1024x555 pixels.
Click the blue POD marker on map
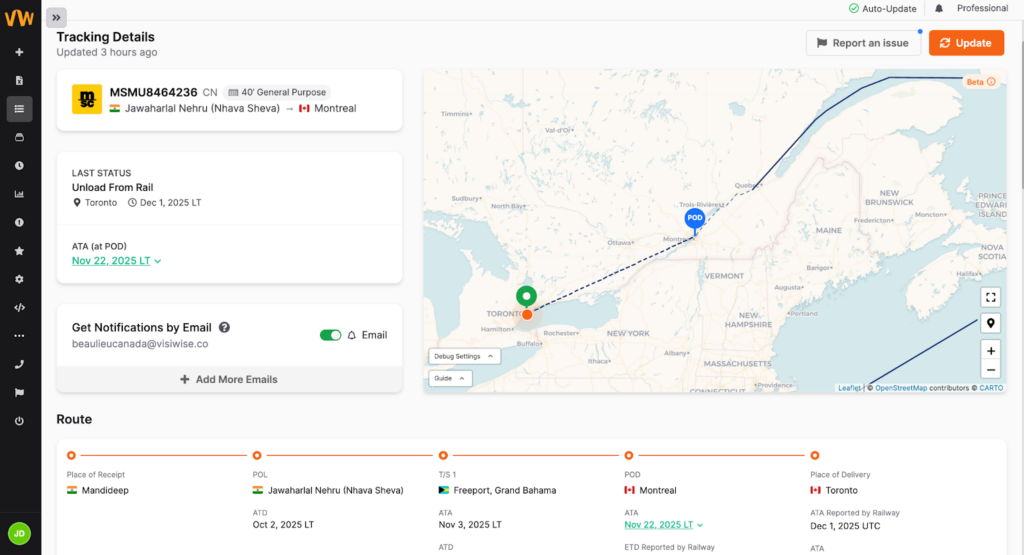[694, 218]
